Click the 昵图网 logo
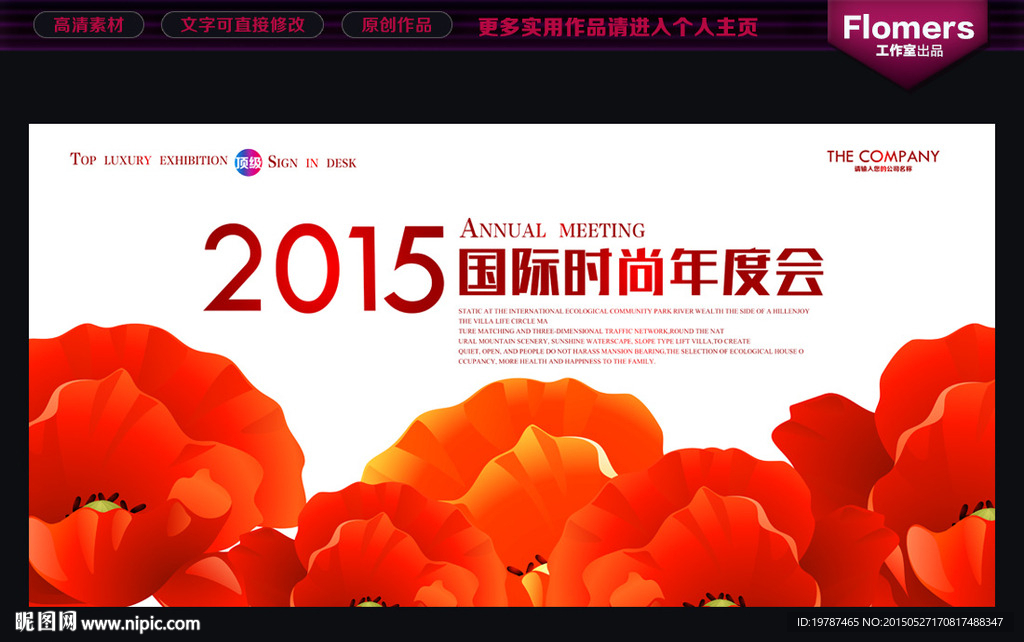1024x642 pixels. pyautogui.click(x=46, y=622)
